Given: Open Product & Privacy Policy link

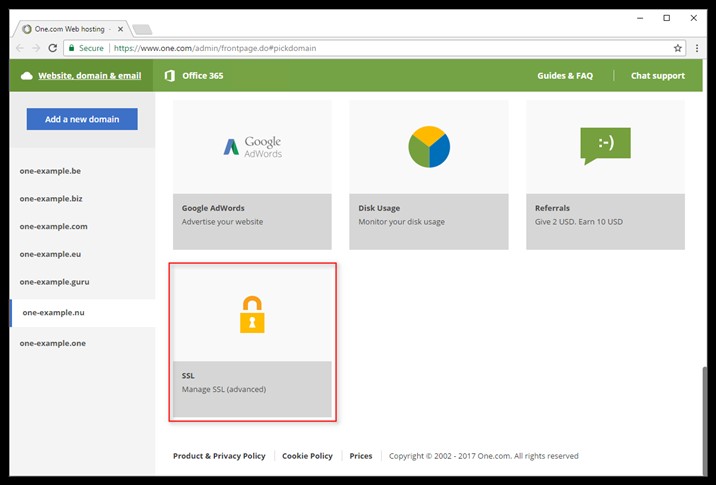Looking at the screenshot, I should 219,456.
